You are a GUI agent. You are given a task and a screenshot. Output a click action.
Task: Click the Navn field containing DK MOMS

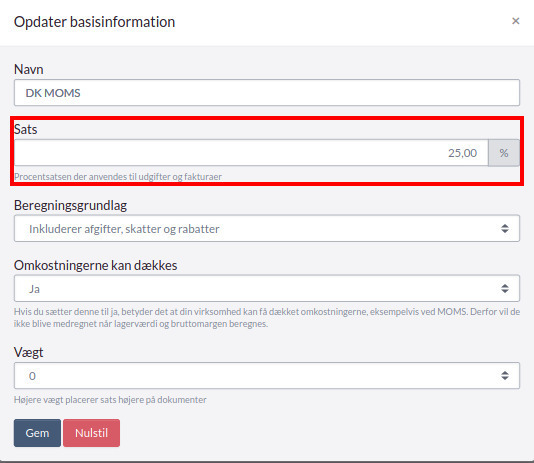(267, 93)
